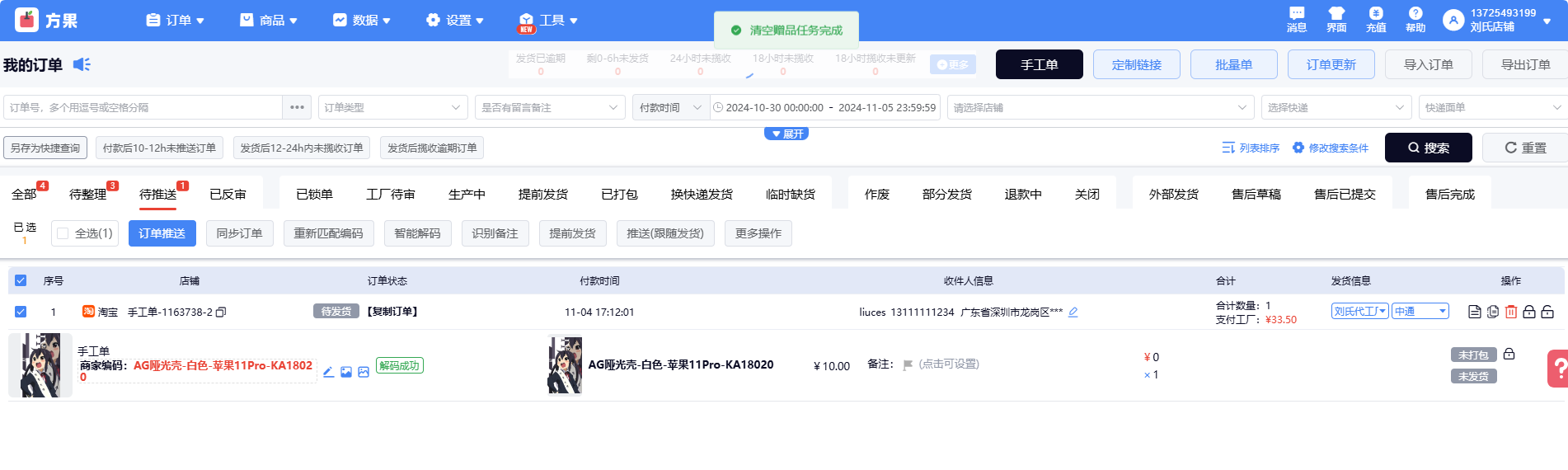Open the order detail document icon

(1475, 312)
